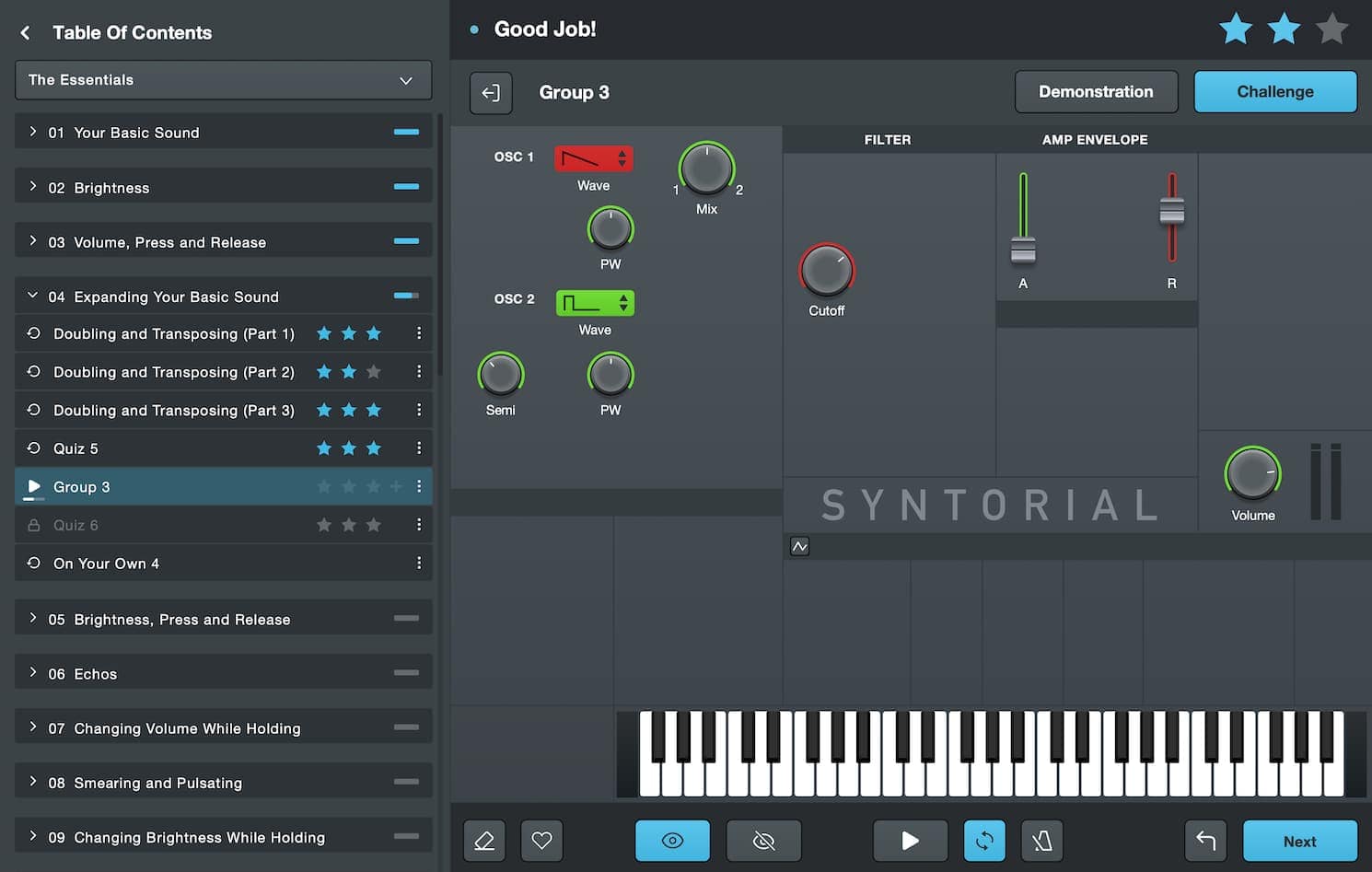Play the challenge sound
The height and width of the screenshot is (872, 1372).
[910, 841]
